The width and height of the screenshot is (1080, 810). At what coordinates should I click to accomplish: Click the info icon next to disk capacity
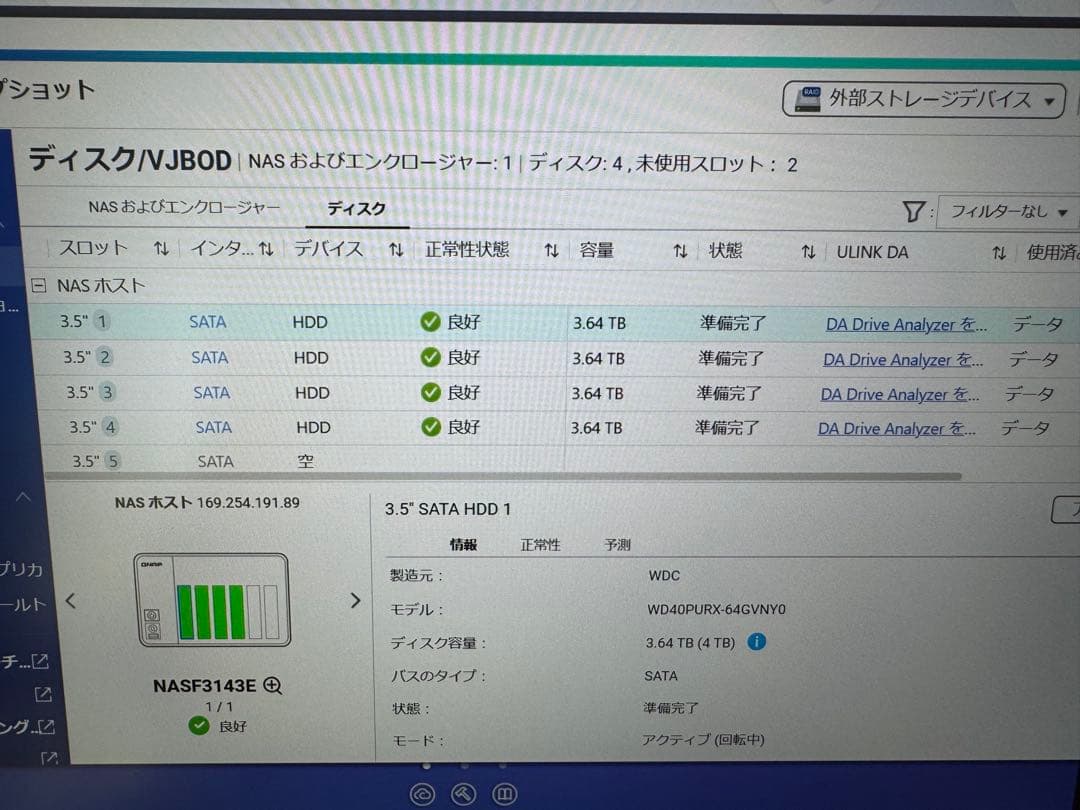click(x=757, y=642)
